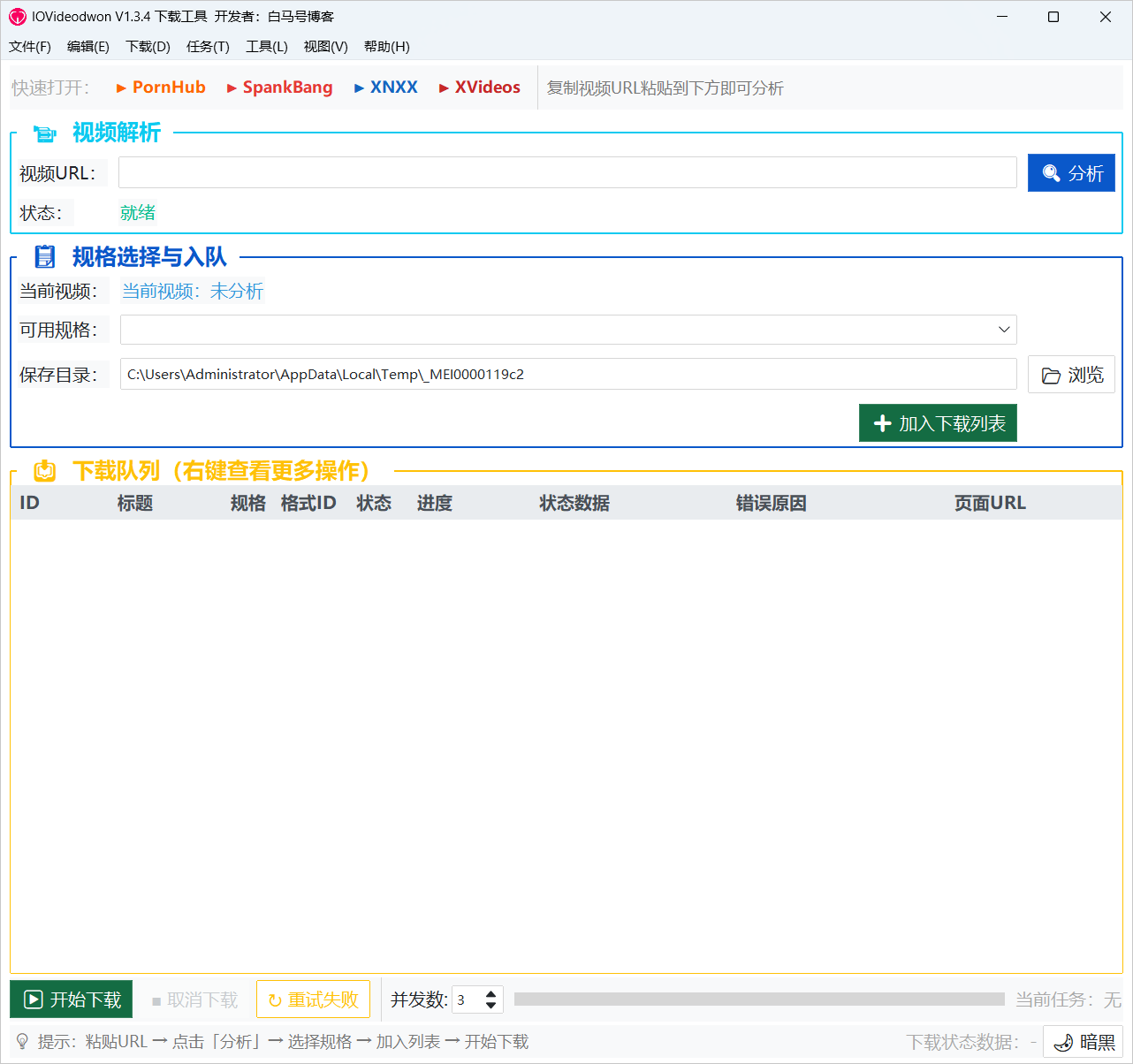This screenshot has width=1133, height=1064.
Task: Click the 重试失败 retry button
Action: coord(313,999)
